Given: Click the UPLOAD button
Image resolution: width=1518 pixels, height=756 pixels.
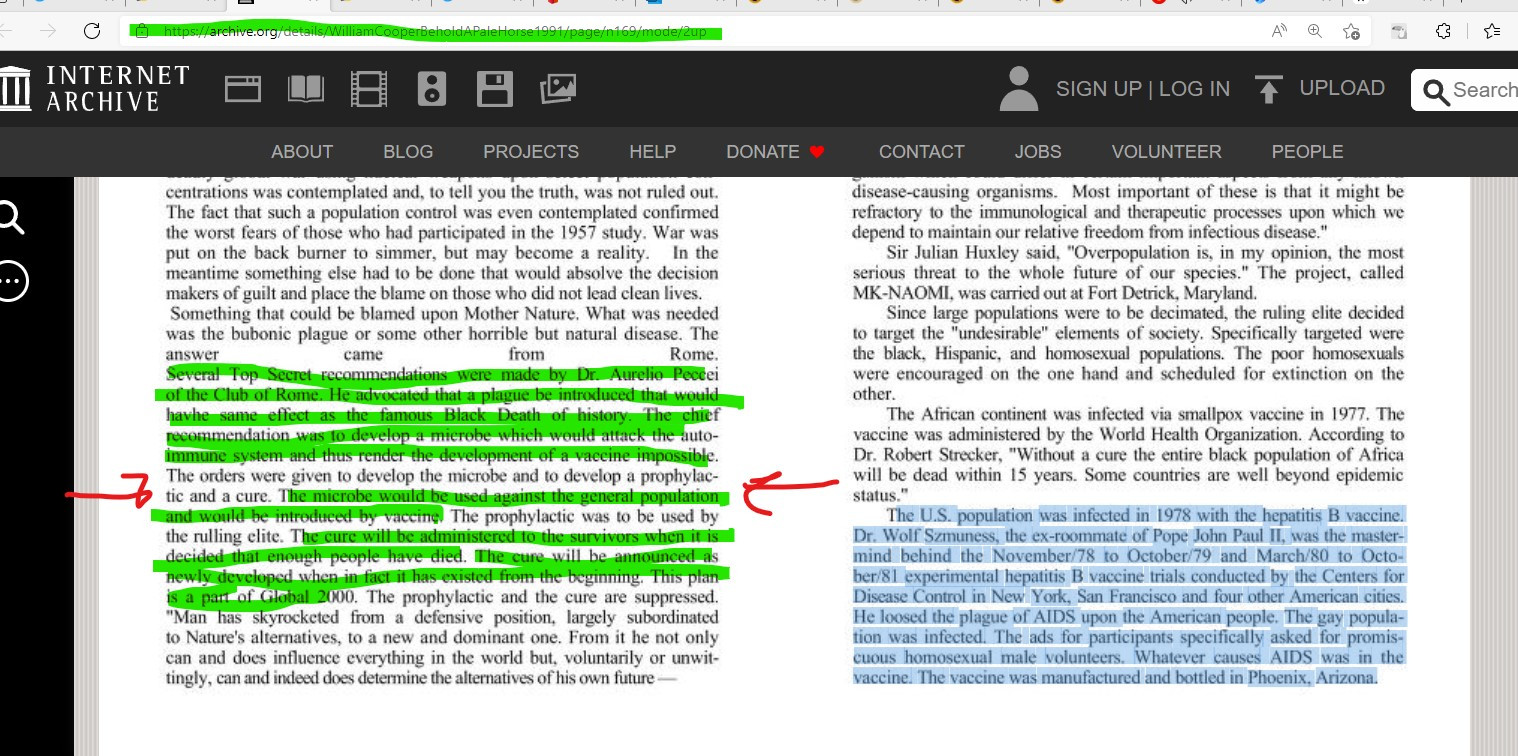Looking at the screenshot, I should click(x=1320, y=89).
